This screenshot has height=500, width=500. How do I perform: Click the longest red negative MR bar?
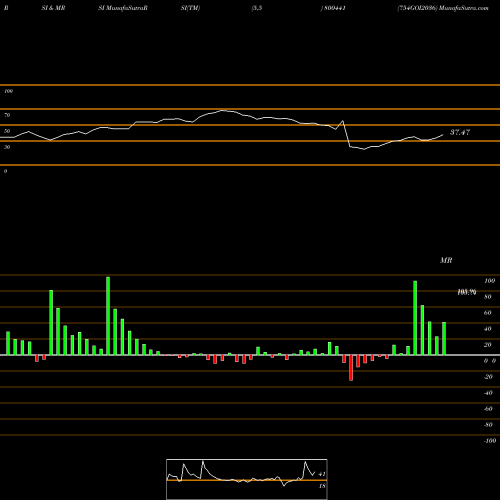click(351, 368)
